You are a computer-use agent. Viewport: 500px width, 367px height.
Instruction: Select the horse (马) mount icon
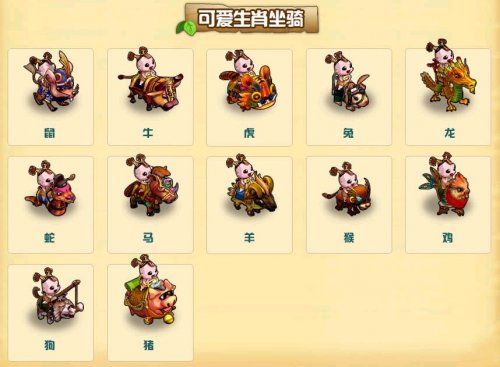[x=151, y=185]
